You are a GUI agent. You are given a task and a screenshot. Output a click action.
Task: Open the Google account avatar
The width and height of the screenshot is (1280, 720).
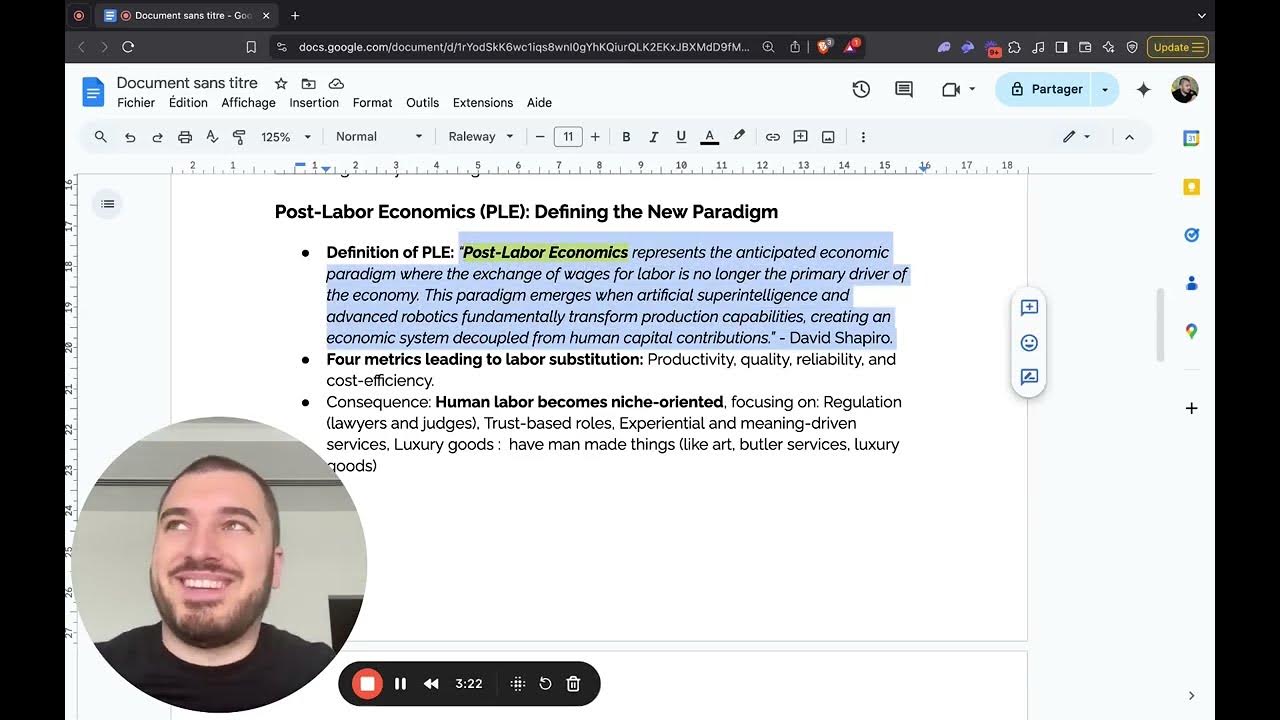1185,89
